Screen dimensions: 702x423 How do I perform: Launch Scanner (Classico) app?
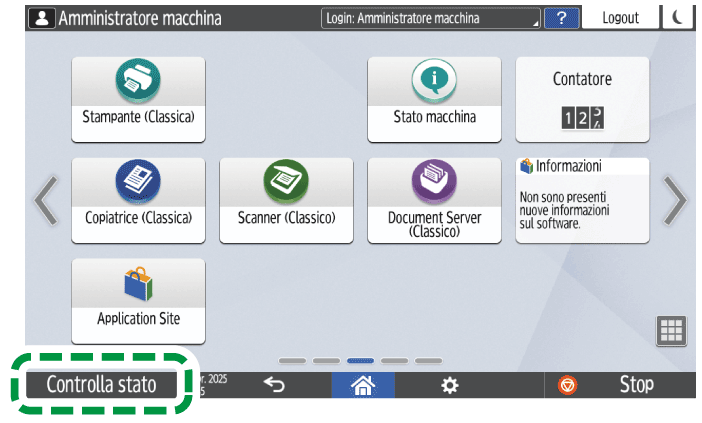[287, 200]
